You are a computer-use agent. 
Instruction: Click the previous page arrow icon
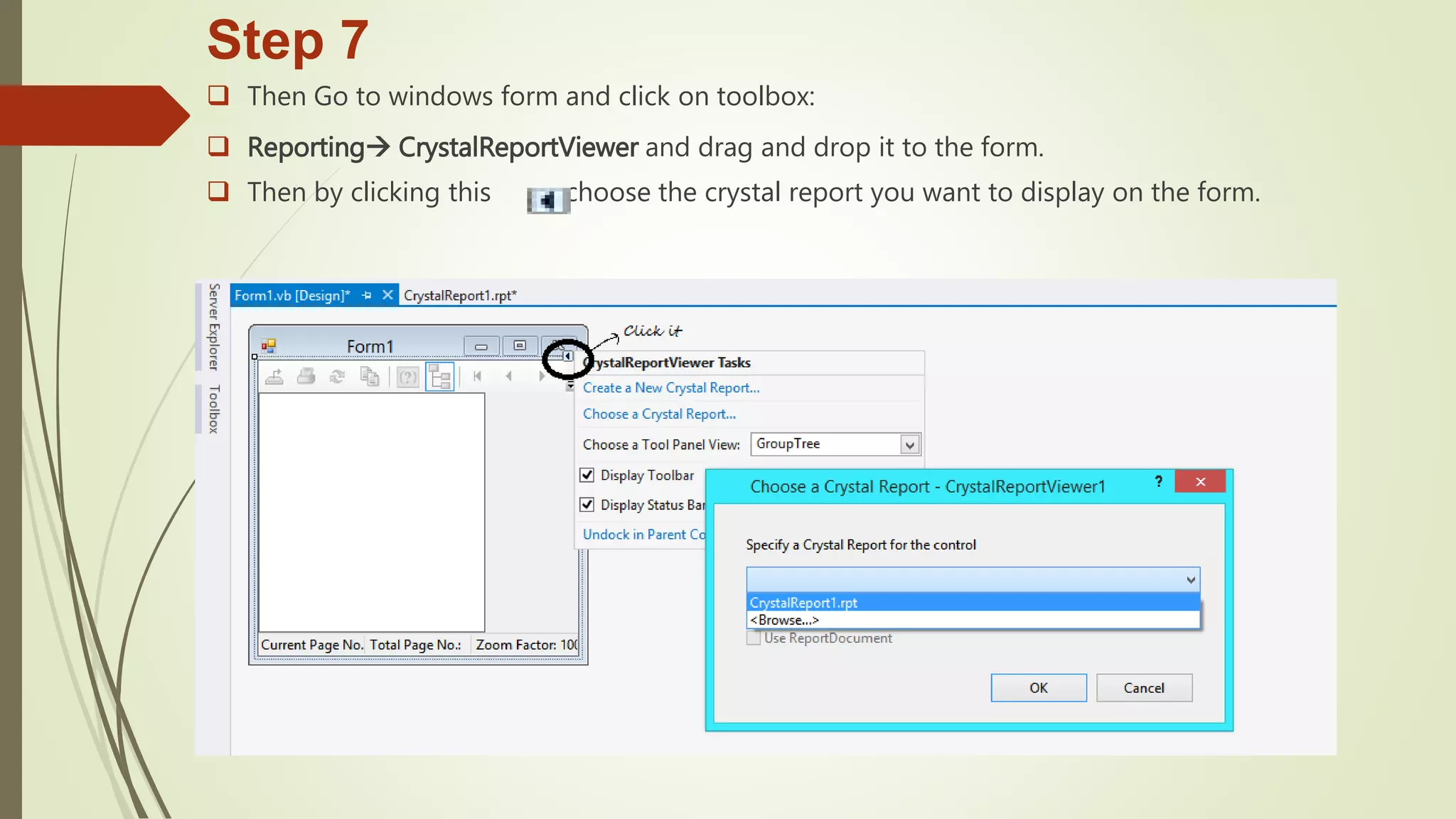509,376
